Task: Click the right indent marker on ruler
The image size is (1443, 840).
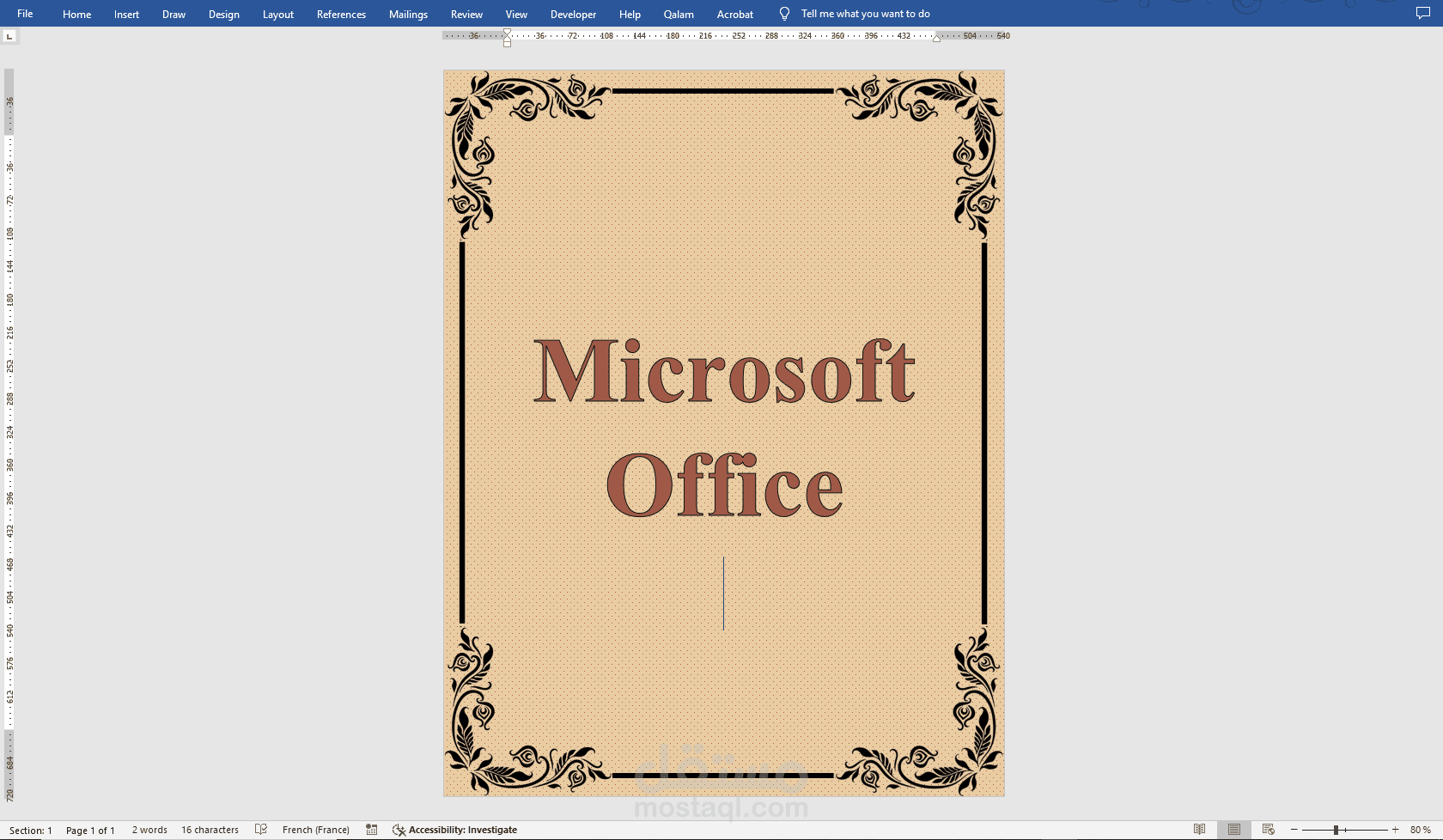Action: pos(936,39)
